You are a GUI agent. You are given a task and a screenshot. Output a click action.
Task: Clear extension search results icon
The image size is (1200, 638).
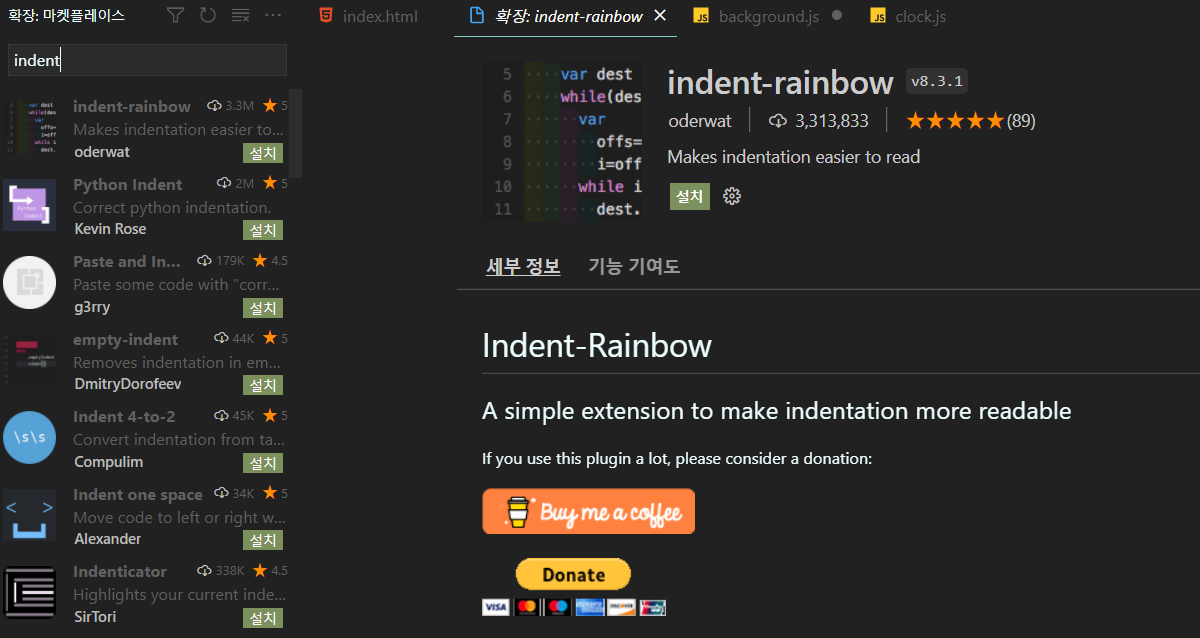pyautogui.click(x=240, y=15)
